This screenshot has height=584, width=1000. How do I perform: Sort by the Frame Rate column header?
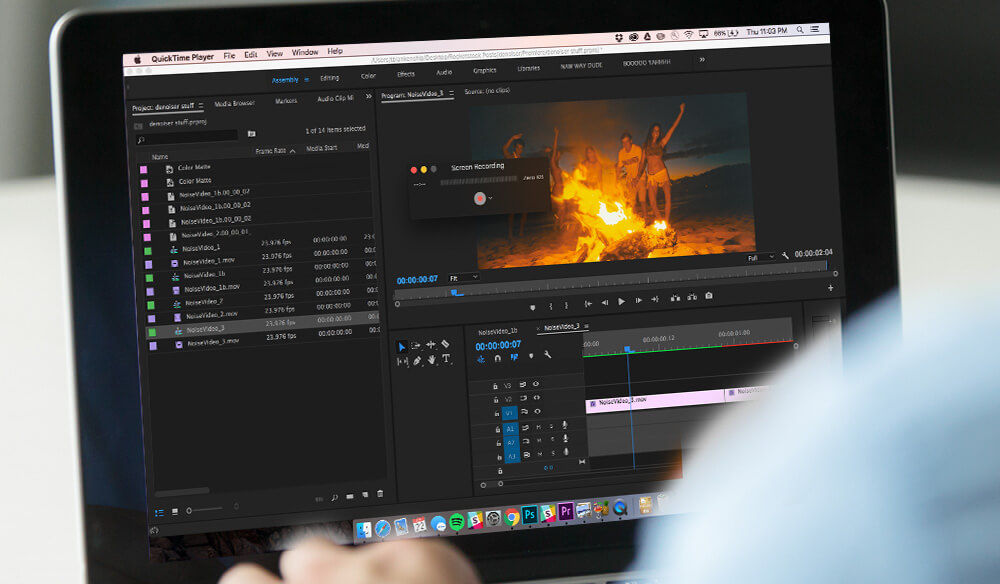pyautogui.click(x=270, y=151)
